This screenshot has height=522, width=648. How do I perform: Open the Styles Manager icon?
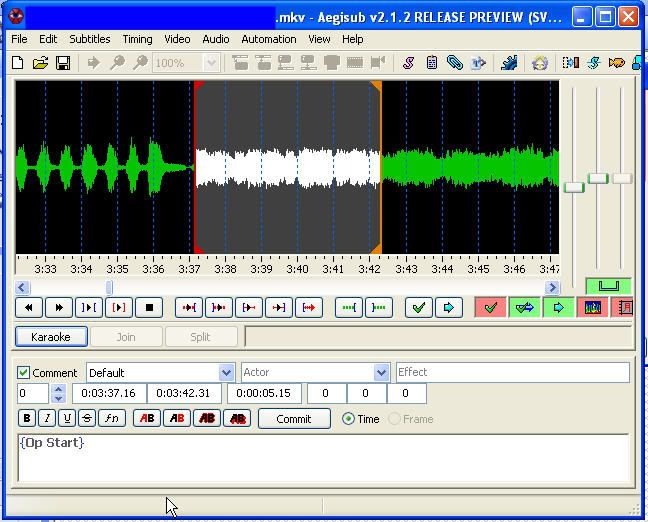[409, 63]
